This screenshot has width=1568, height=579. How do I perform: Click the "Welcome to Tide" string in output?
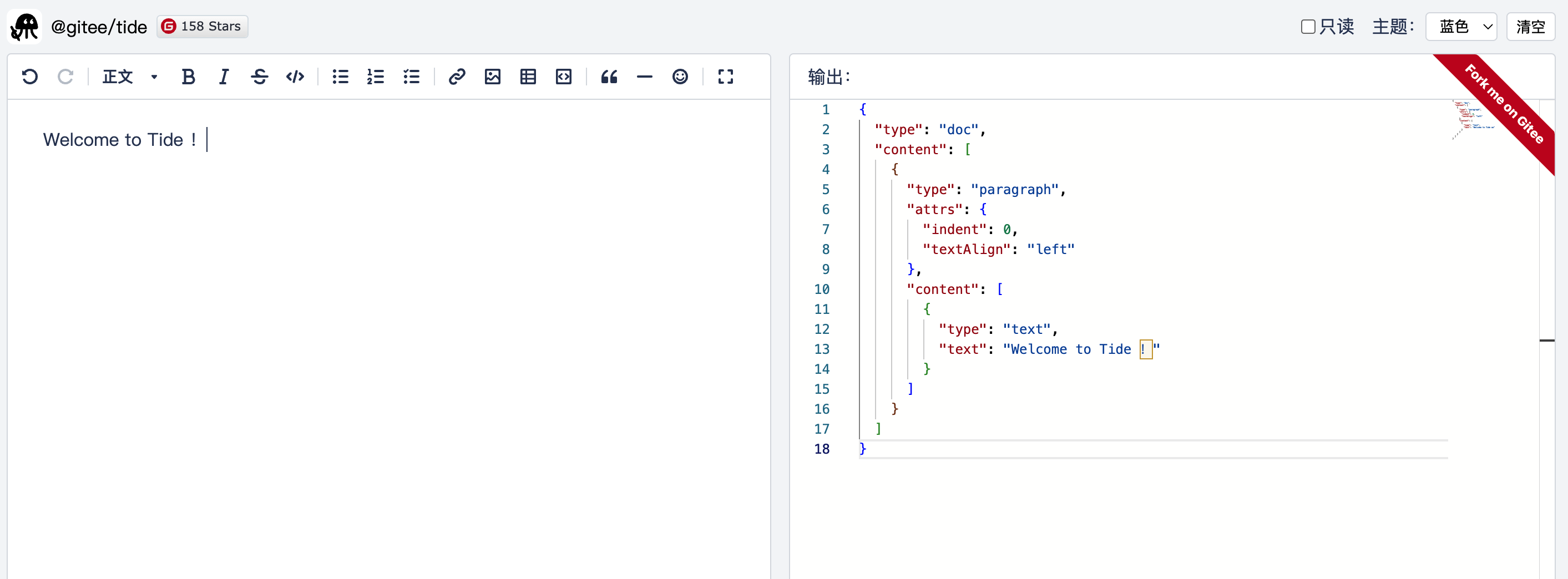point(1081,349)
